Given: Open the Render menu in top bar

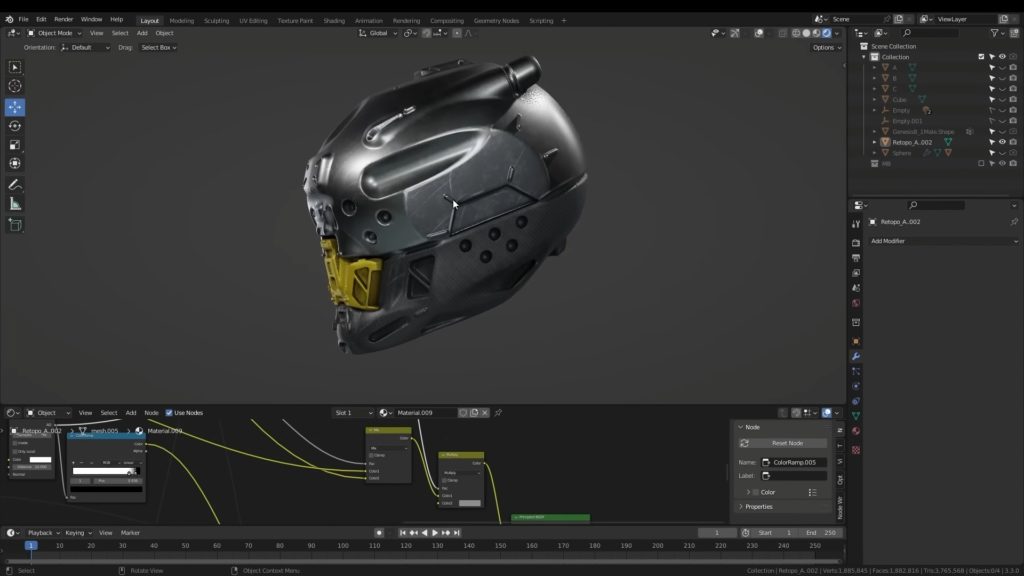Looking at the screenshot, I should [63, 19].
